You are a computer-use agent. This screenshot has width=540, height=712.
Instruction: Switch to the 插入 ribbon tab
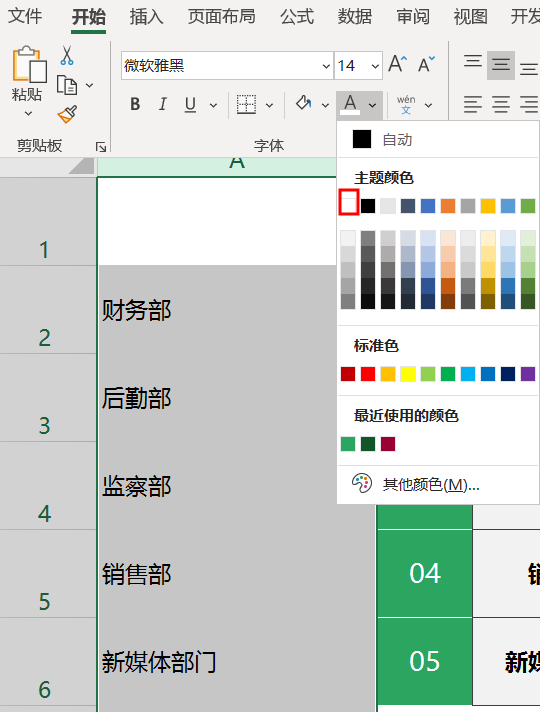(146, 17)
